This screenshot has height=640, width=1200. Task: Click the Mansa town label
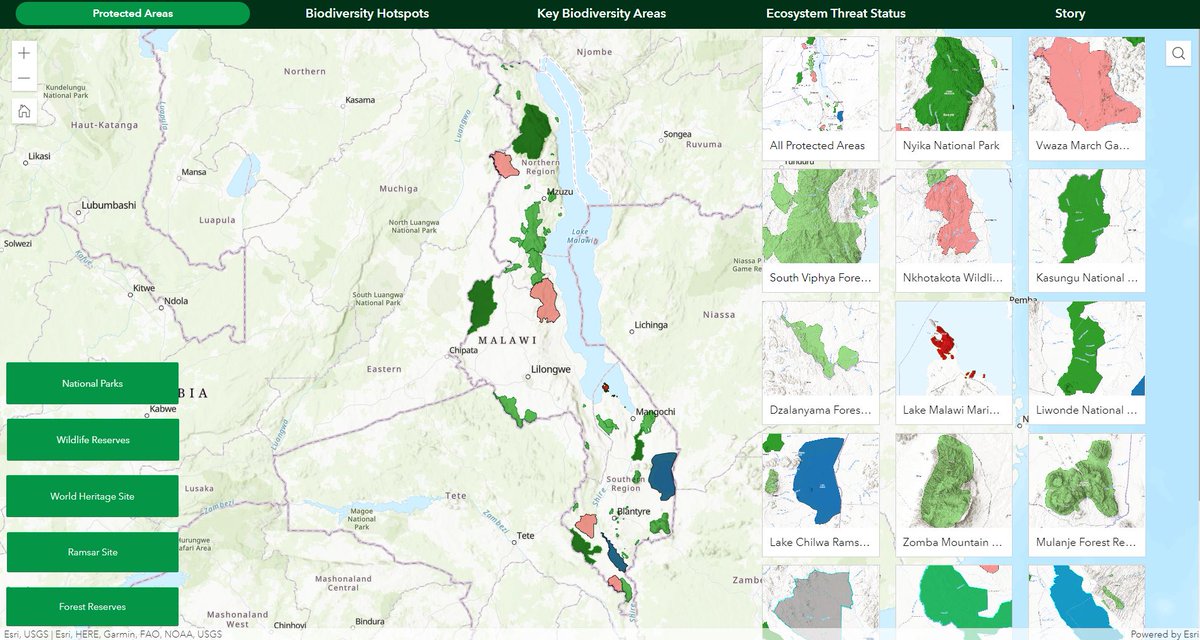coord(193,172)
